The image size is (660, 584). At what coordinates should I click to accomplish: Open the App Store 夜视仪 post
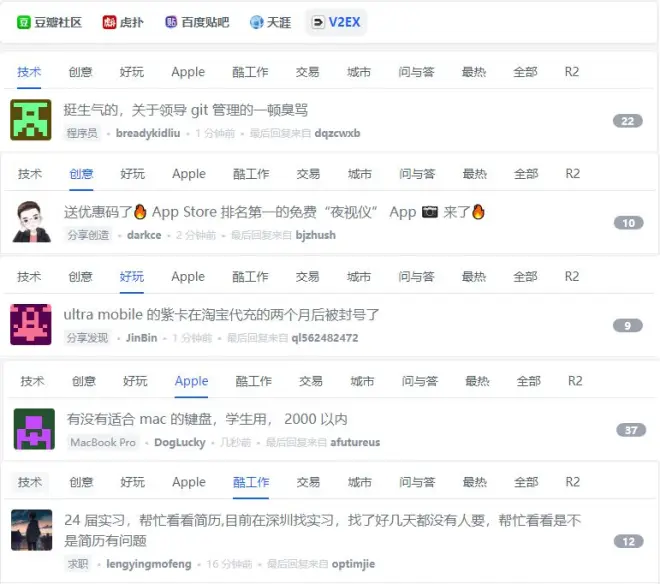(274, 212)
